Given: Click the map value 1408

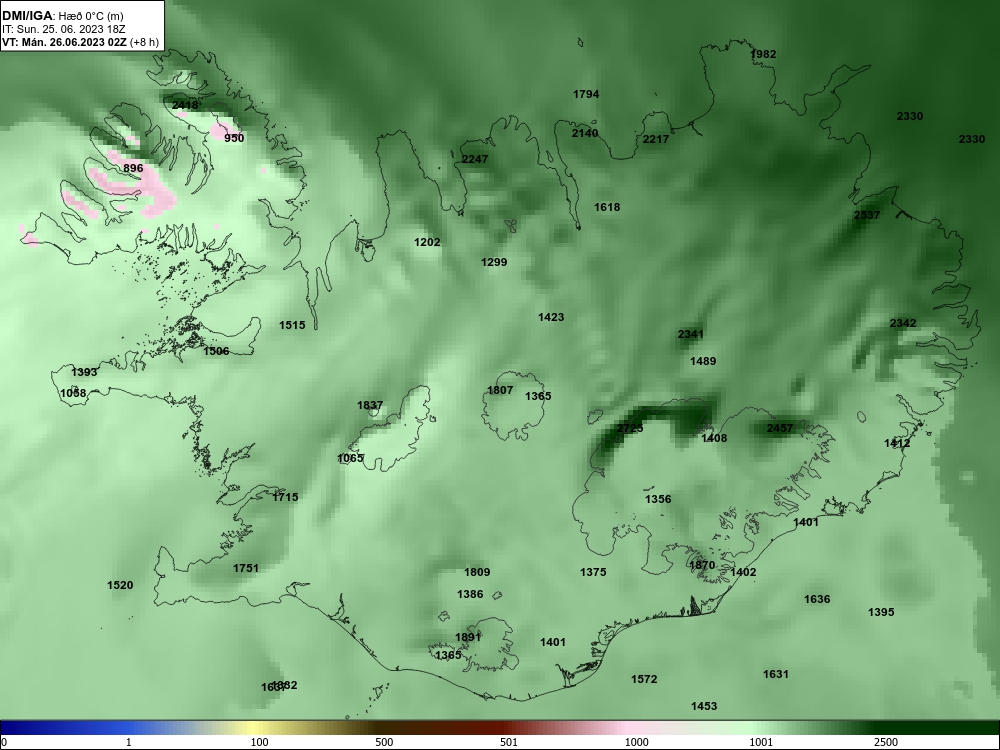Looking at the screenshot, I should (714, 438).
